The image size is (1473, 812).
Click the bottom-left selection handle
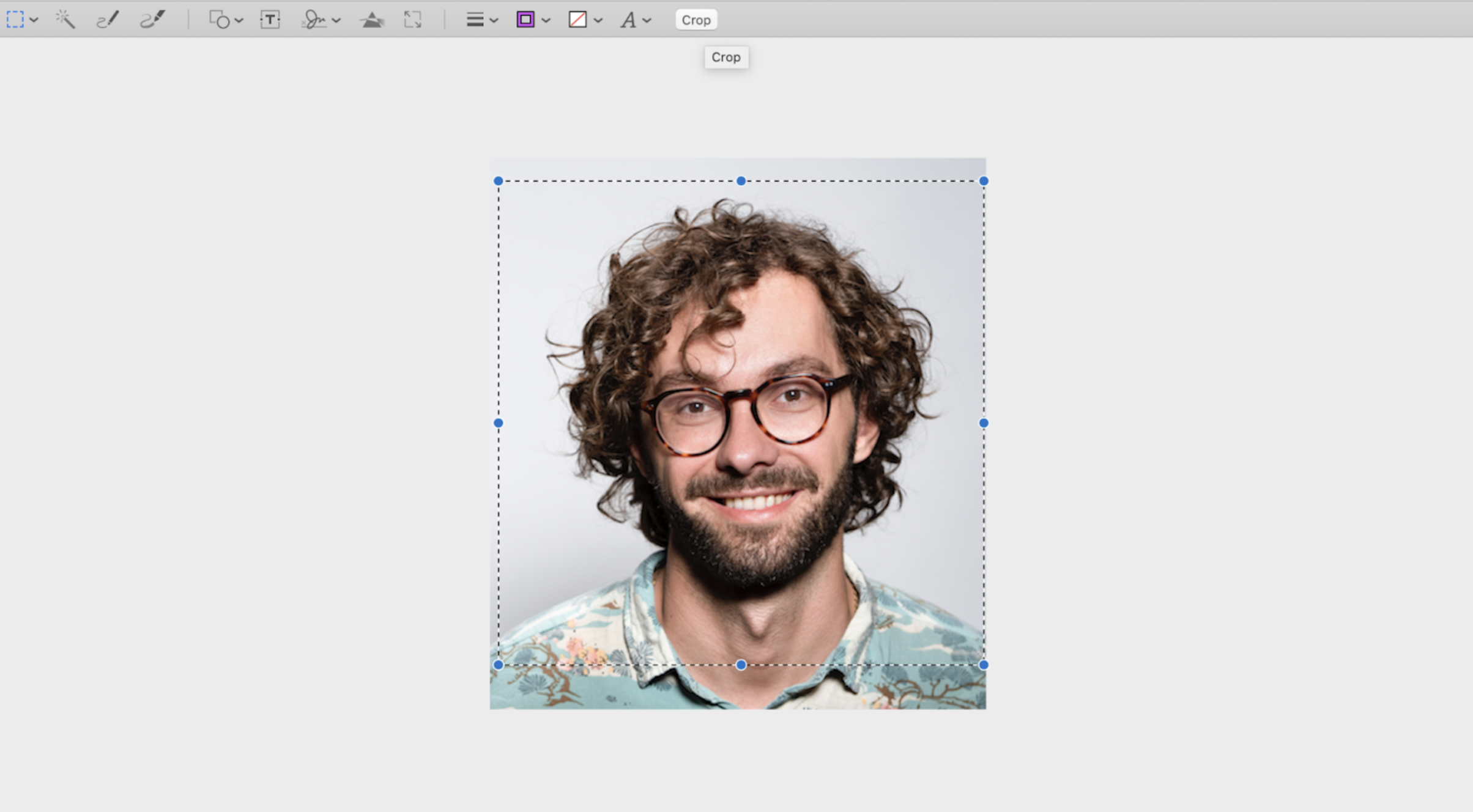(x=499, y=665)
